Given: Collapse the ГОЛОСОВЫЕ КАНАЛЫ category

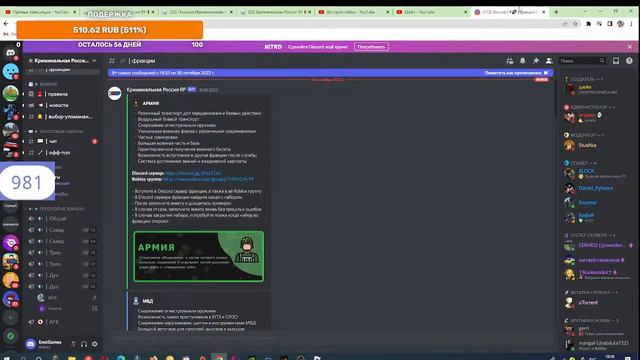Looking at the screenshot, I should point(61,209).
